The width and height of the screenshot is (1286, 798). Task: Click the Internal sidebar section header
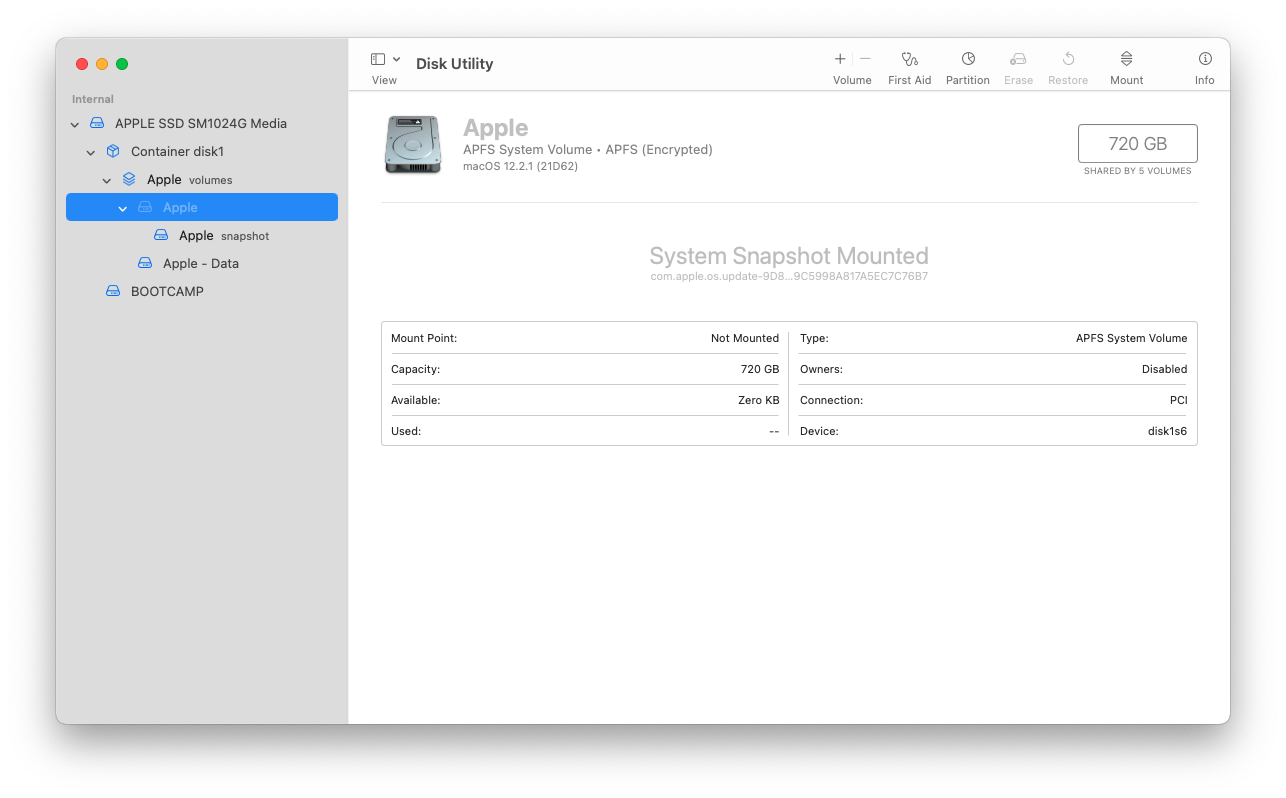coord(93,99)
